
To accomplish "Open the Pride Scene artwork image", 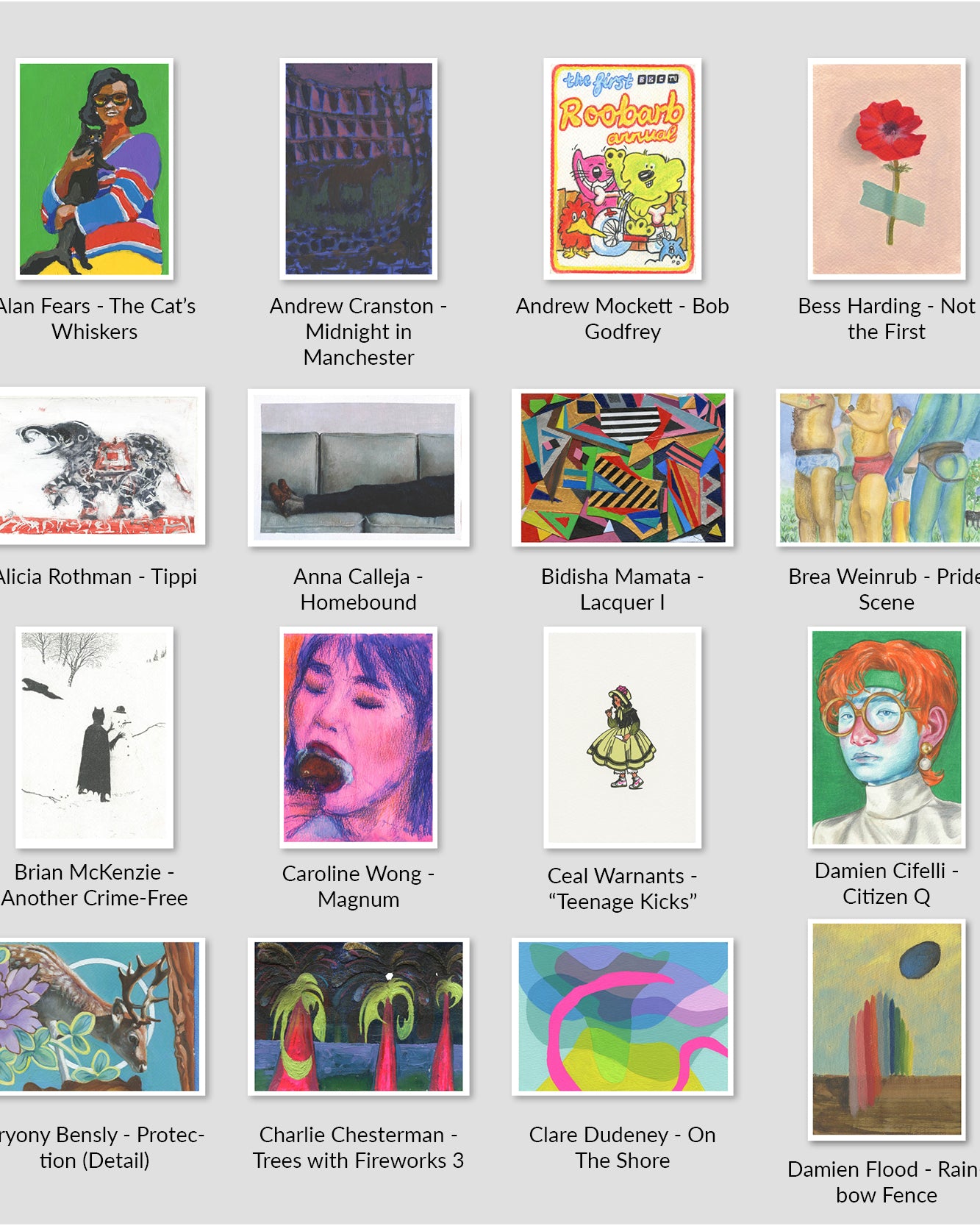I will pyautogui.click(x=878, y=468).
